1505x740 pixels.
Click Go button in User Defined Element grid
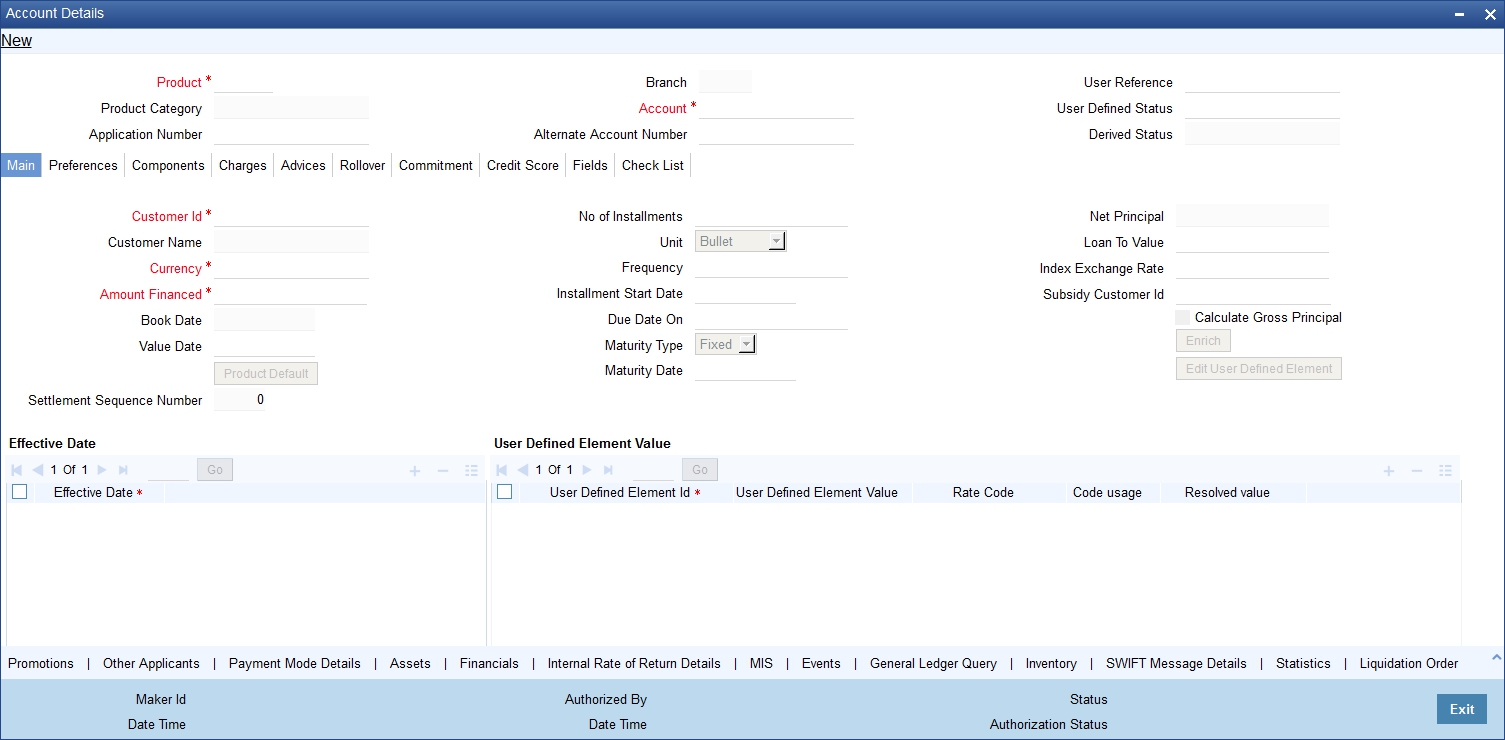pyautogui.click(x=700, y=470)
